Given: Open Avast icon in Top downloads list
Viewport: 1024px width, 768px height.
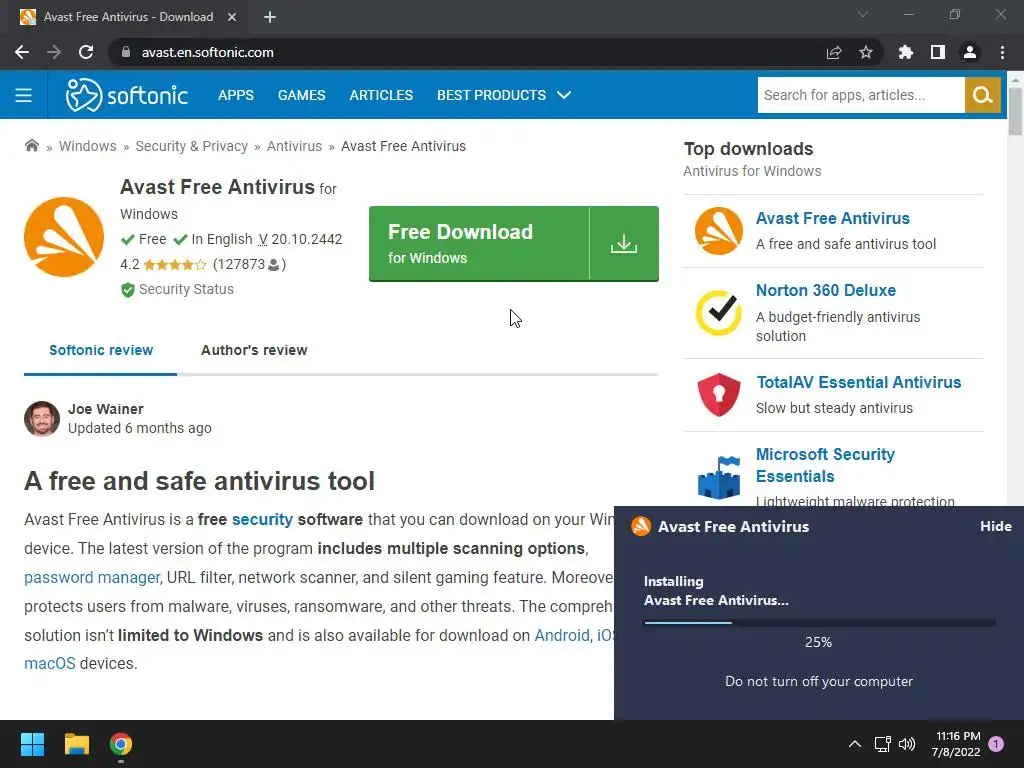Looking at the screenshot, I should 718,231.
